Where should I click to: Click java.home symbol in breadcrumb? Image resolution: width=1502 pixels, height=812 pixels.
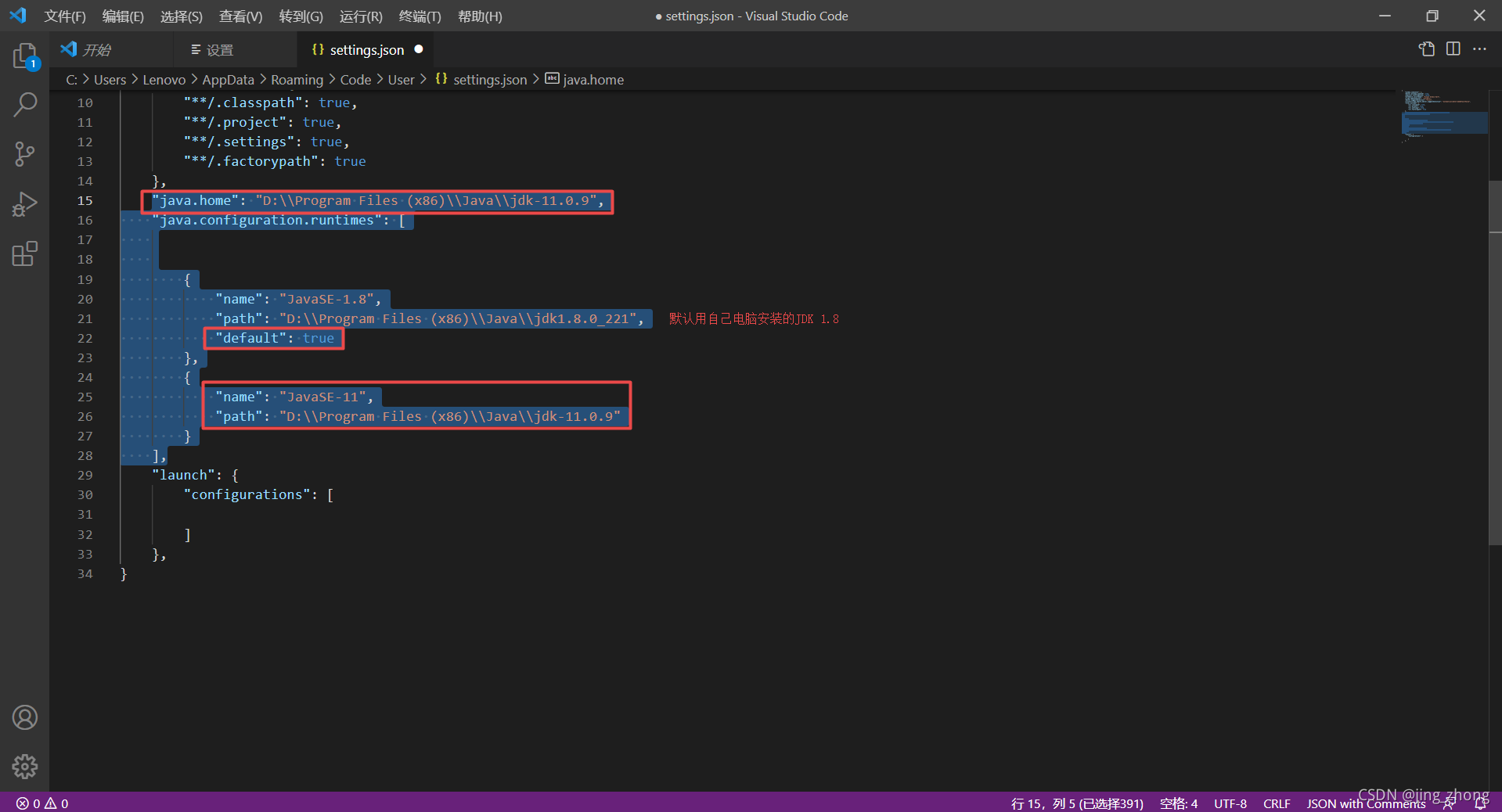[593, 80]
